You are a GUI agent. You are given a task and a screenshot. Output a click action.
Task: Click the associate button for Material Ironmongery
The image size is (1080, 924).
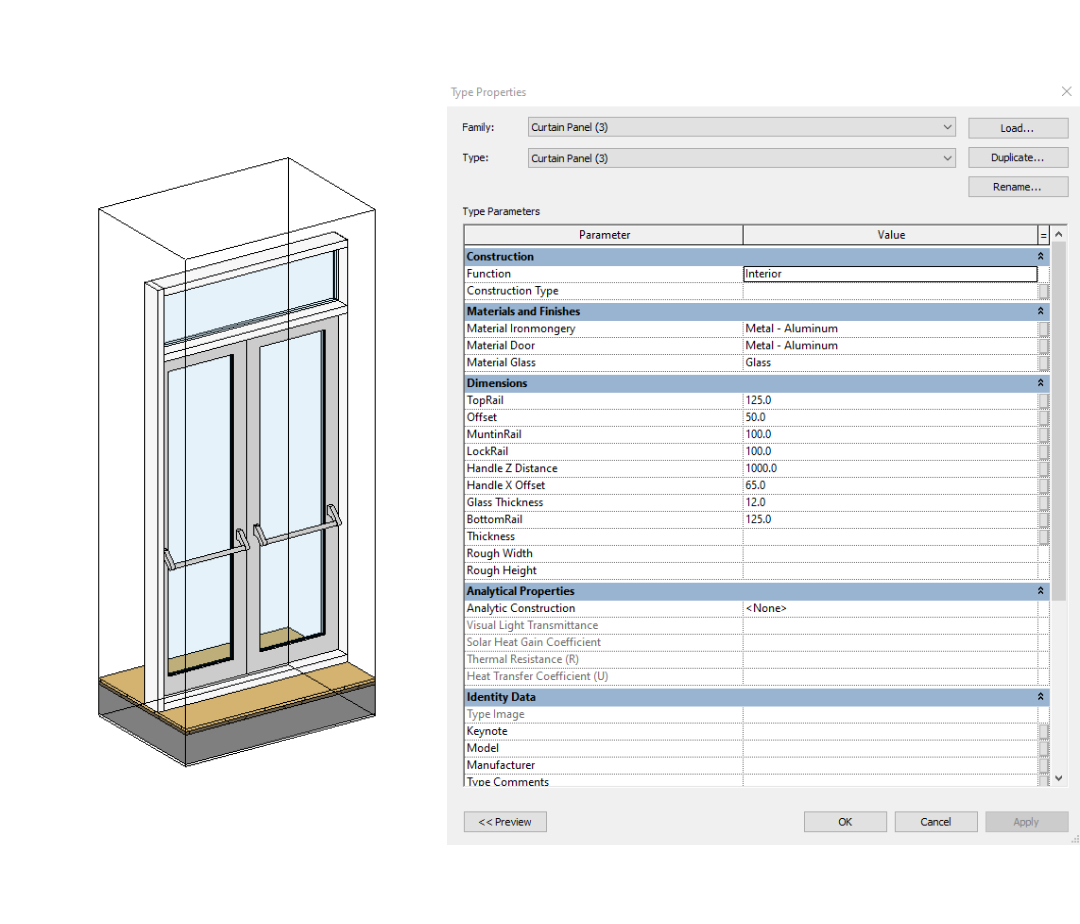pyautogui.click(x=1043, y=329)
